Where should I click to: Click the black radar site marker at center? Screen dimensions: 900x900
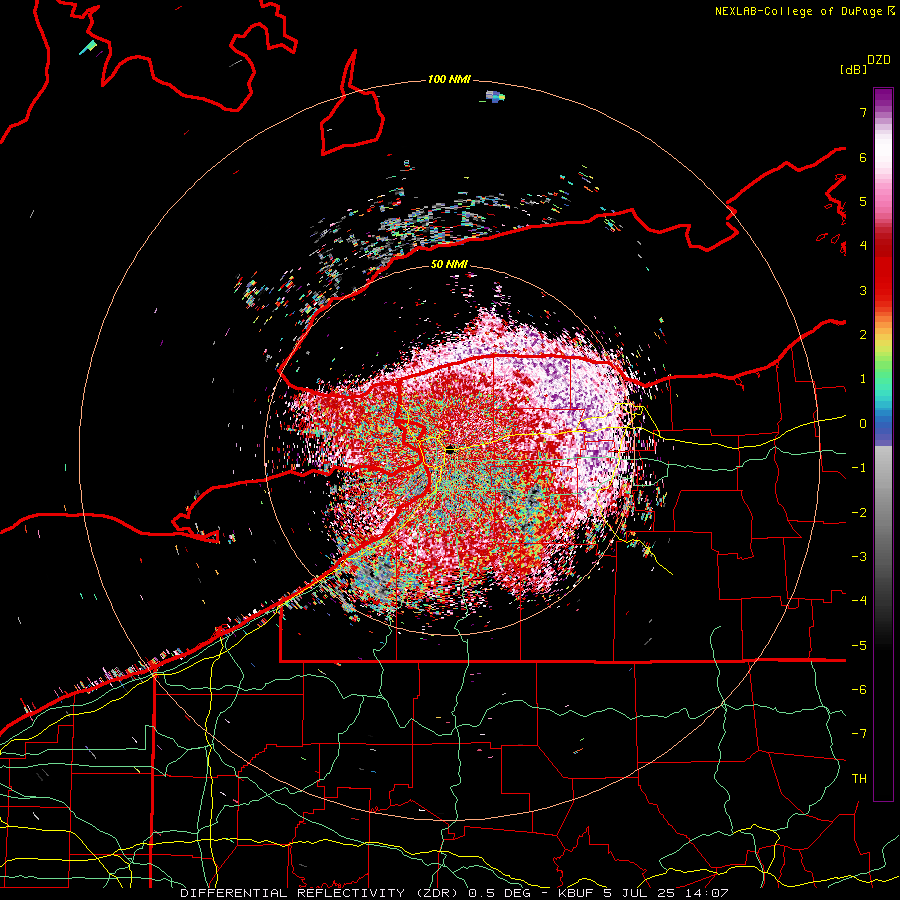451,450
